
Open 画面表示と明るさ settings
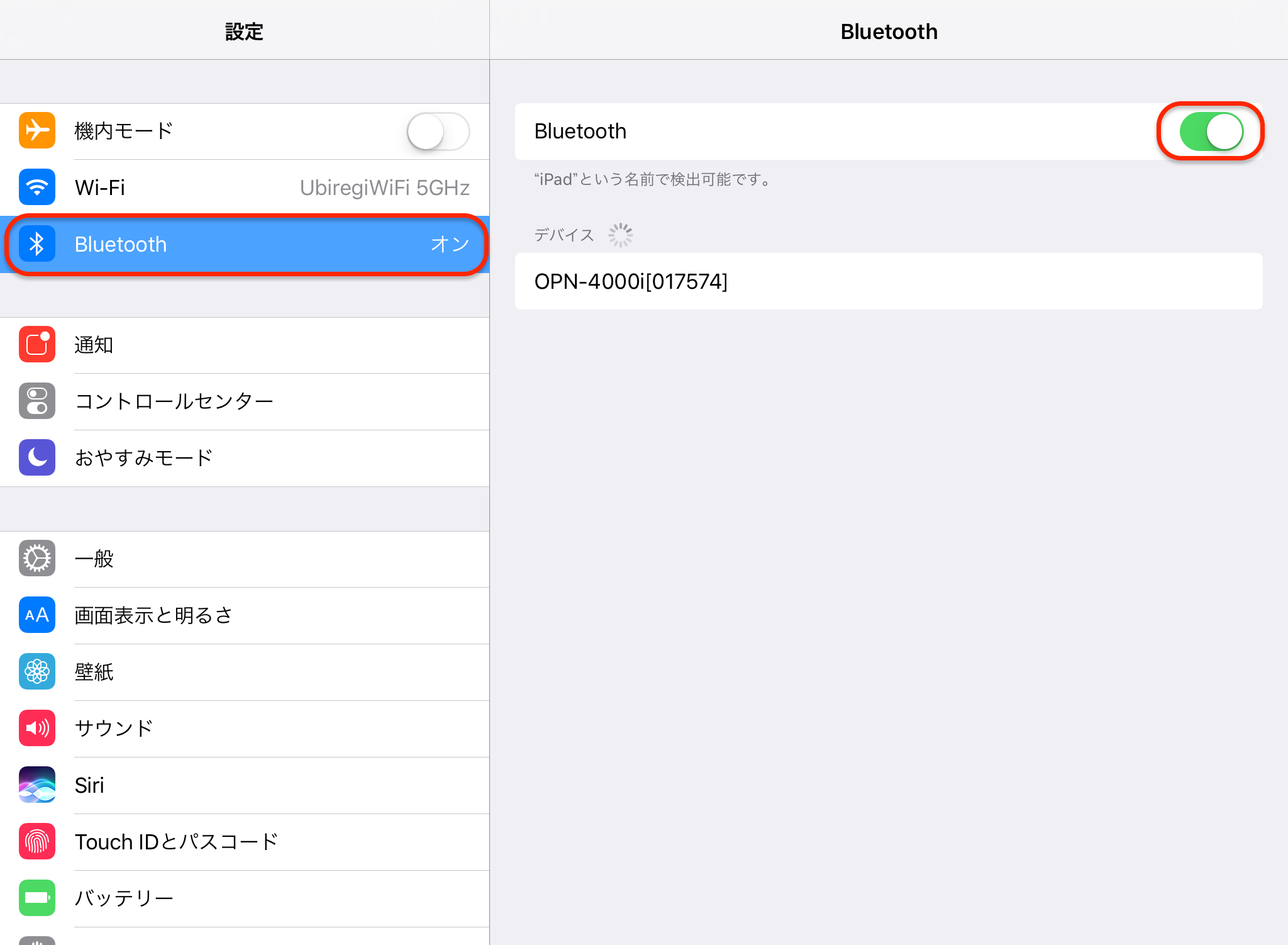245,615
